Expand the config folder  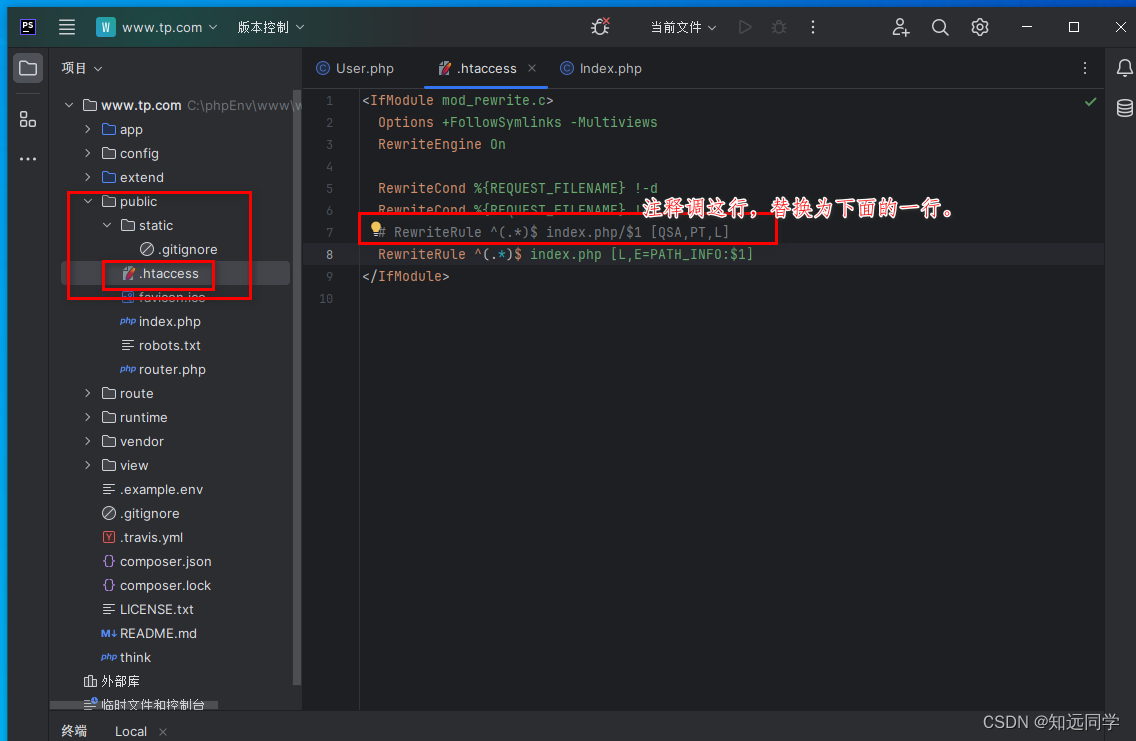pos(88,153)
